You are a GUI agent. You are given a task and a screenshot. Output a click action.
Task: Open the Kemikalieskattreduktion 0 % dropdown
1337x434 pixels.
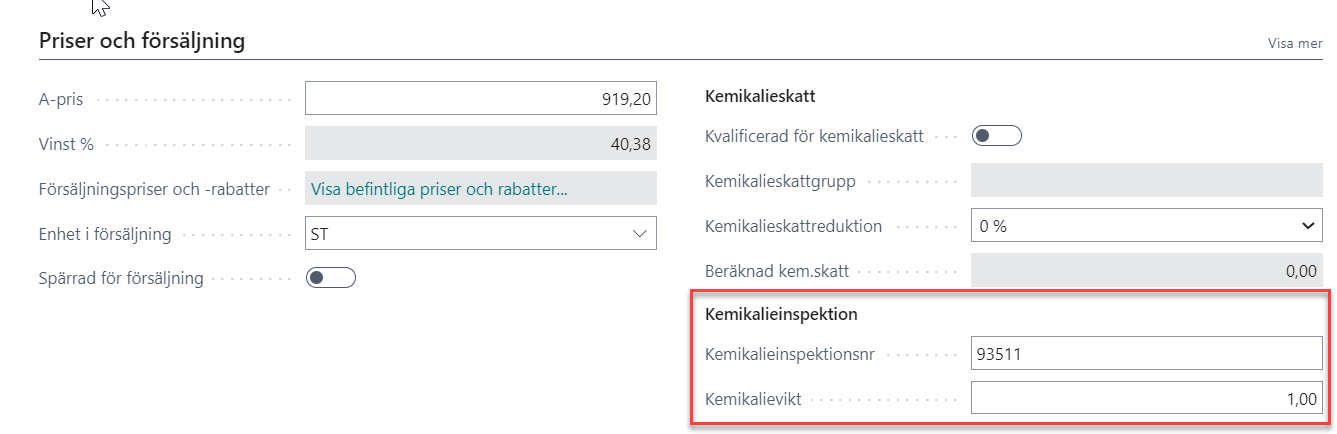coord(1147,226)
